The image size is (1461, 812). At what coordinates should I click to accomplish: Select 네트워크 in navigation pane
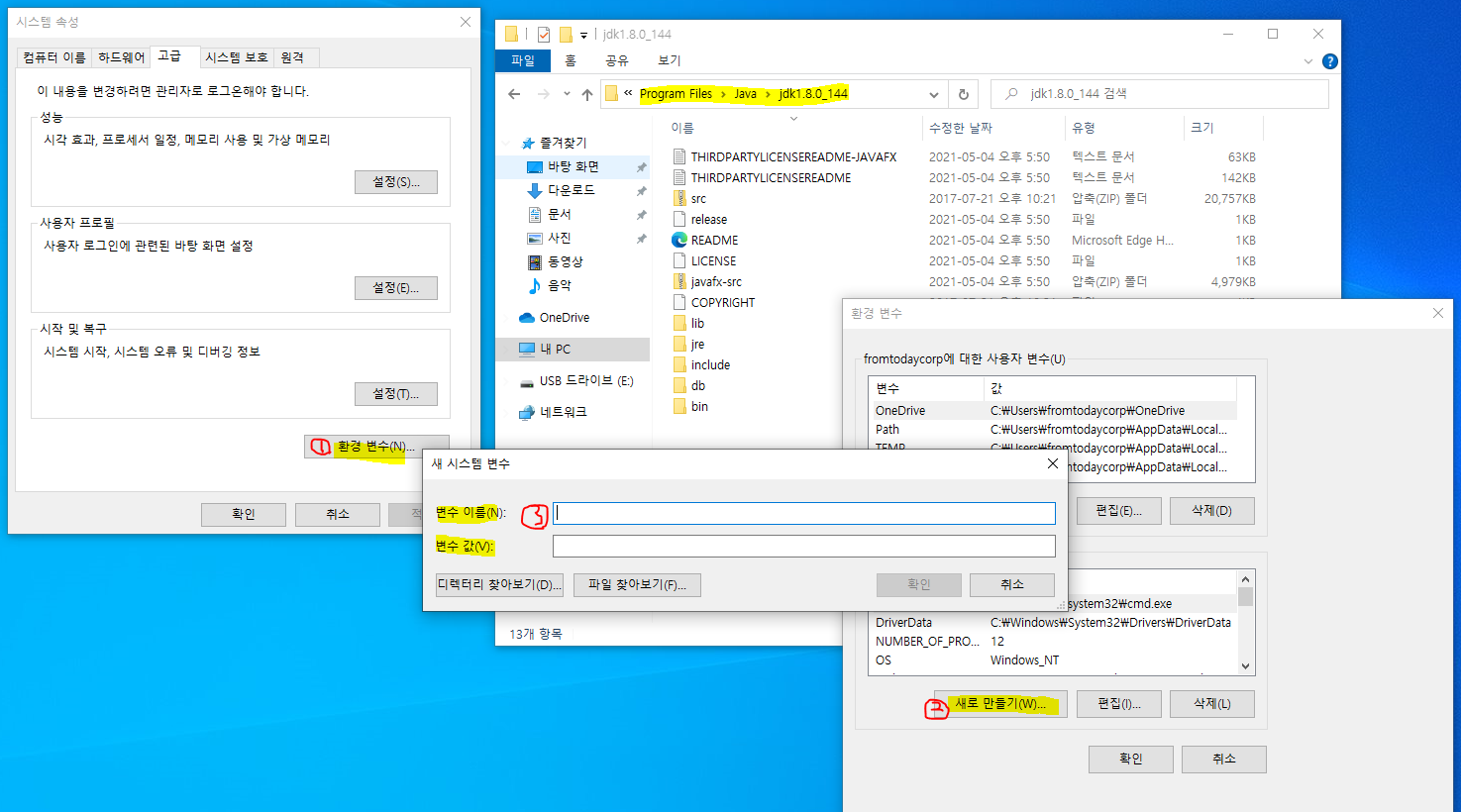pos(563,412)
